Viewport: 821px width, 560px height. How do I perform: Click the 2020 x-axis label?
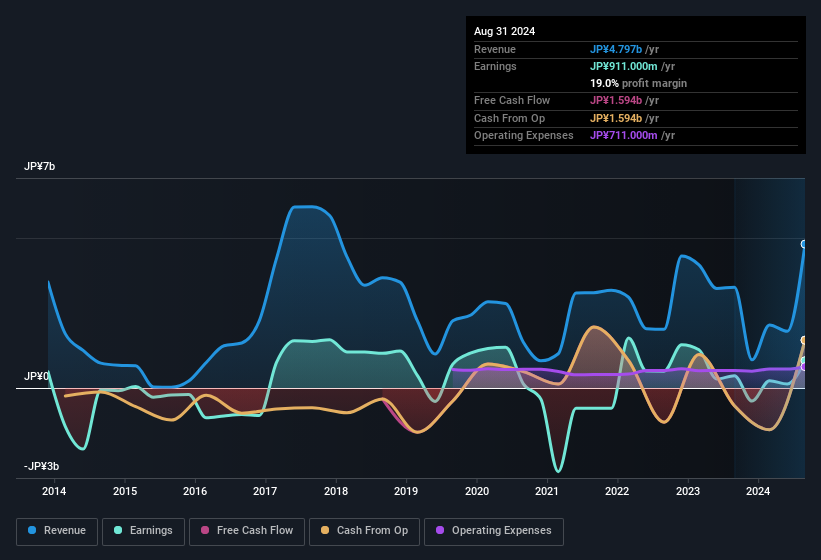coord(477,491)
